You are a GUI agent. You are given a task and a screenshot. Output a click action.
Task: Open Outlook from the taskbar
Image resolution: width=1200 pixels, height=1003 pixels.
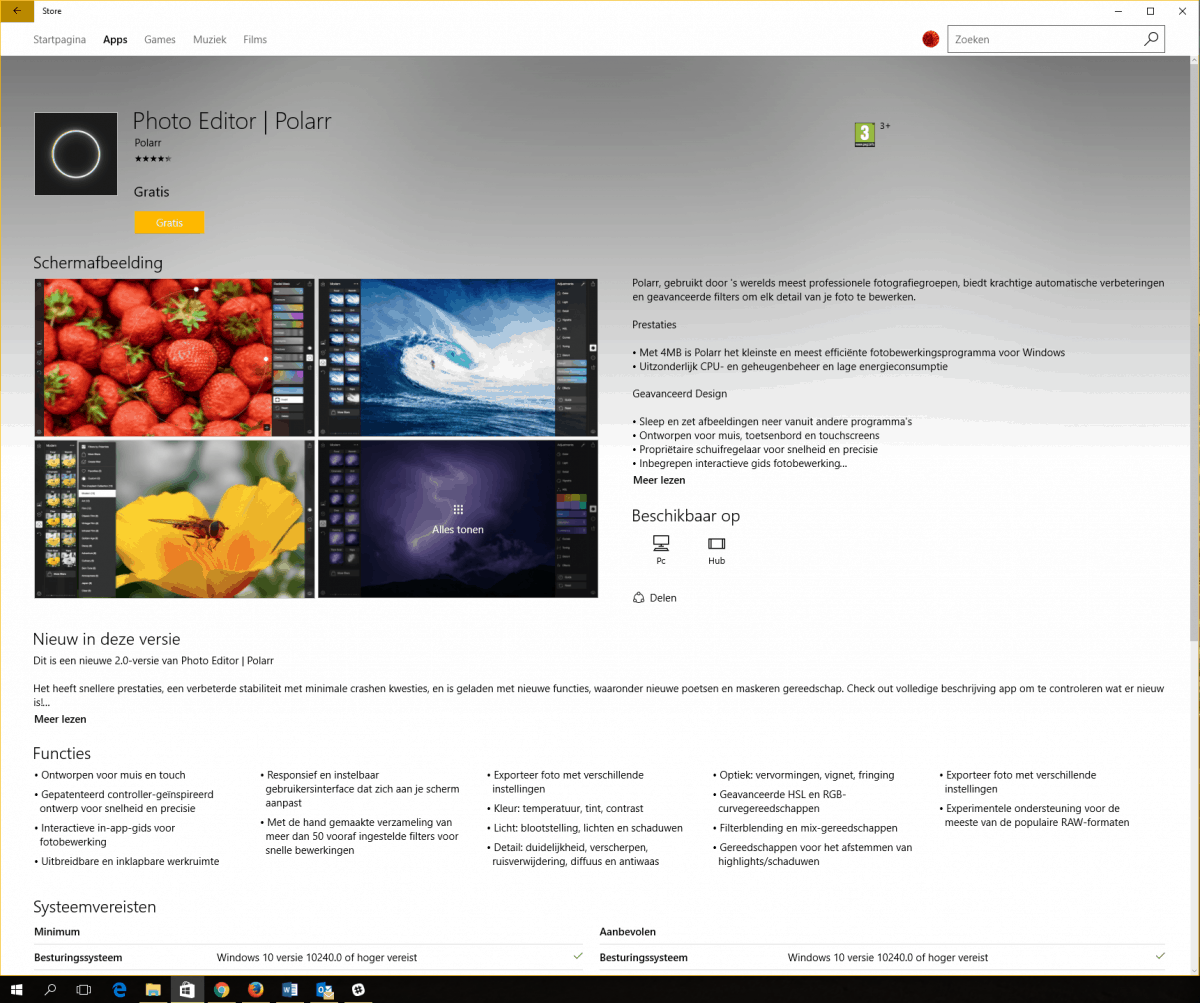coord(324,990)
